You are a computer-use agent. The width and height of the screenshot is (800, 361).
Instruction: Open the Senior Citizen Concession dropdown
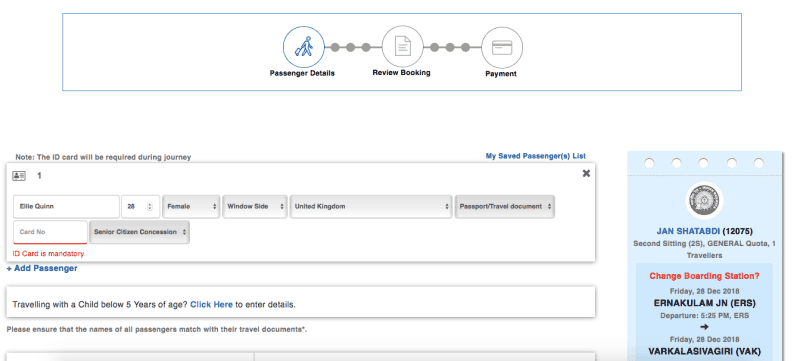click(139, 232)
